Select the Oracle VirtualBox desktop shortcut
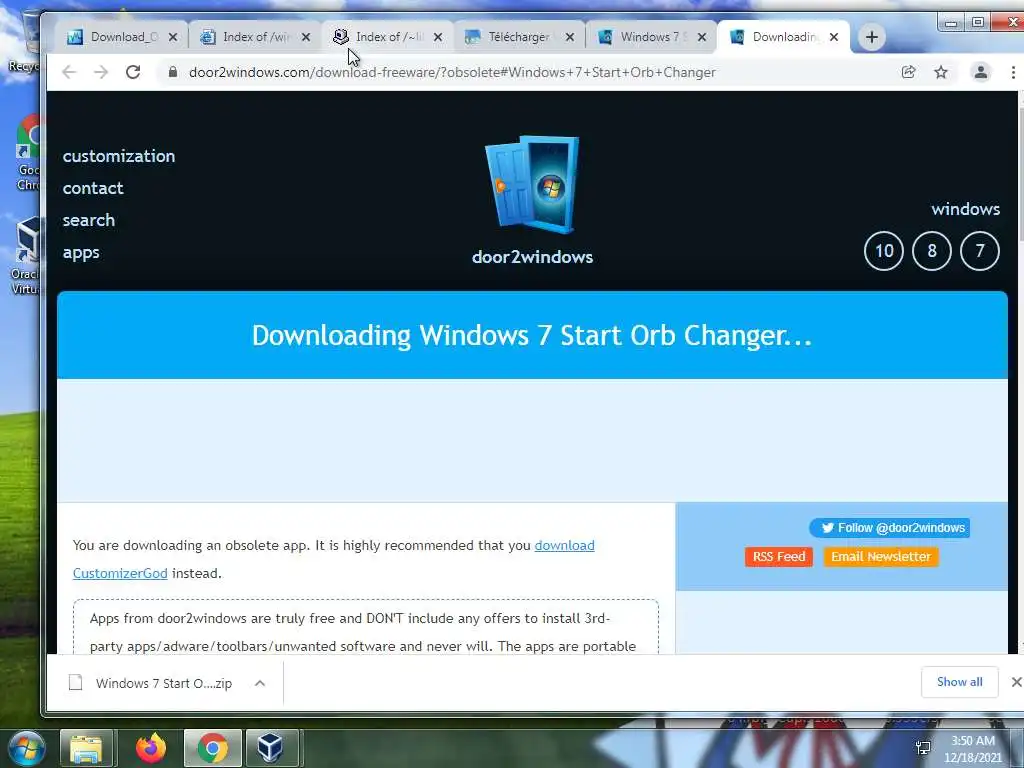1024x768 pixels. pyautogui.click(x=26, y=256)
